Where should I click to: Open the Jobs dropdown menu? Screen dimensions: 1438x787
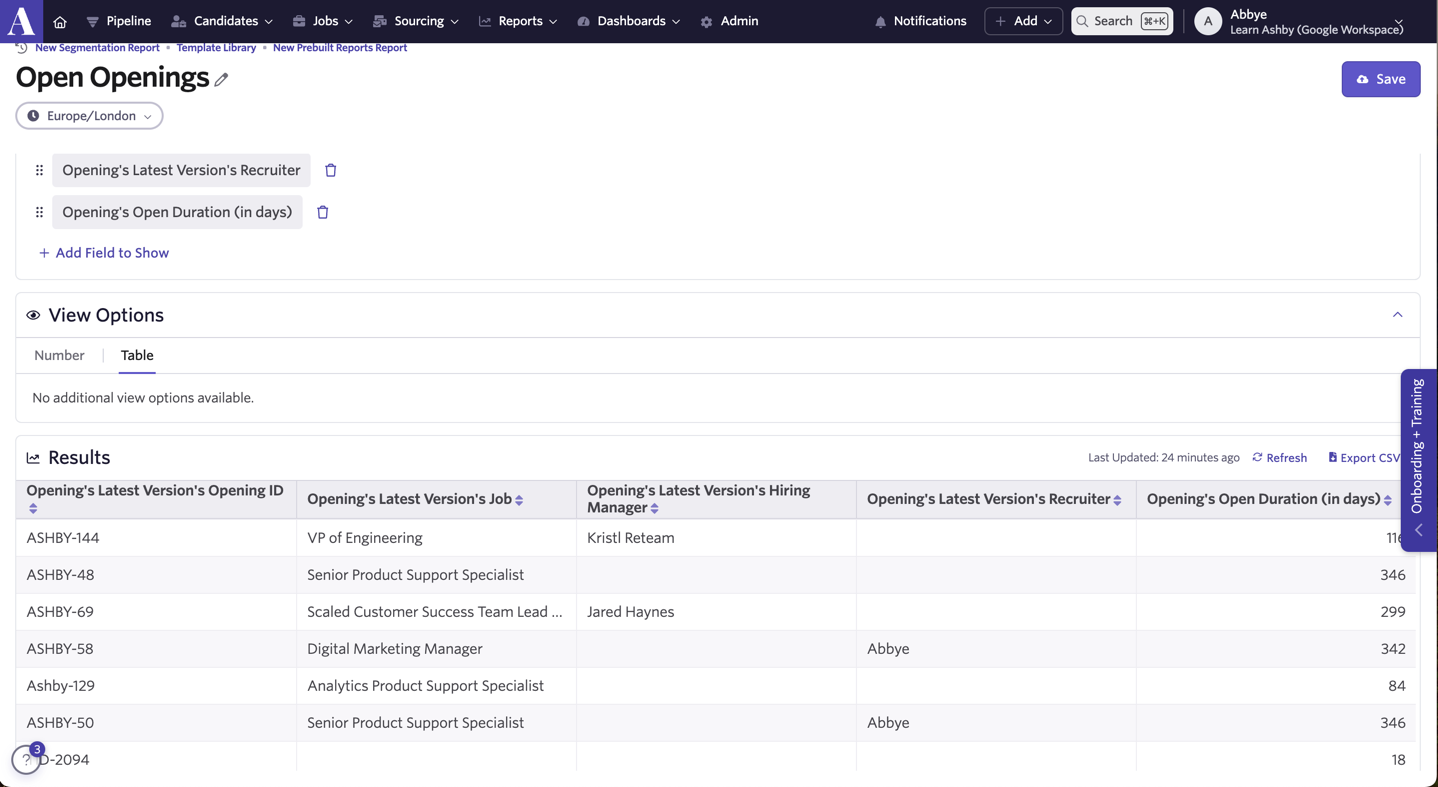323,21
